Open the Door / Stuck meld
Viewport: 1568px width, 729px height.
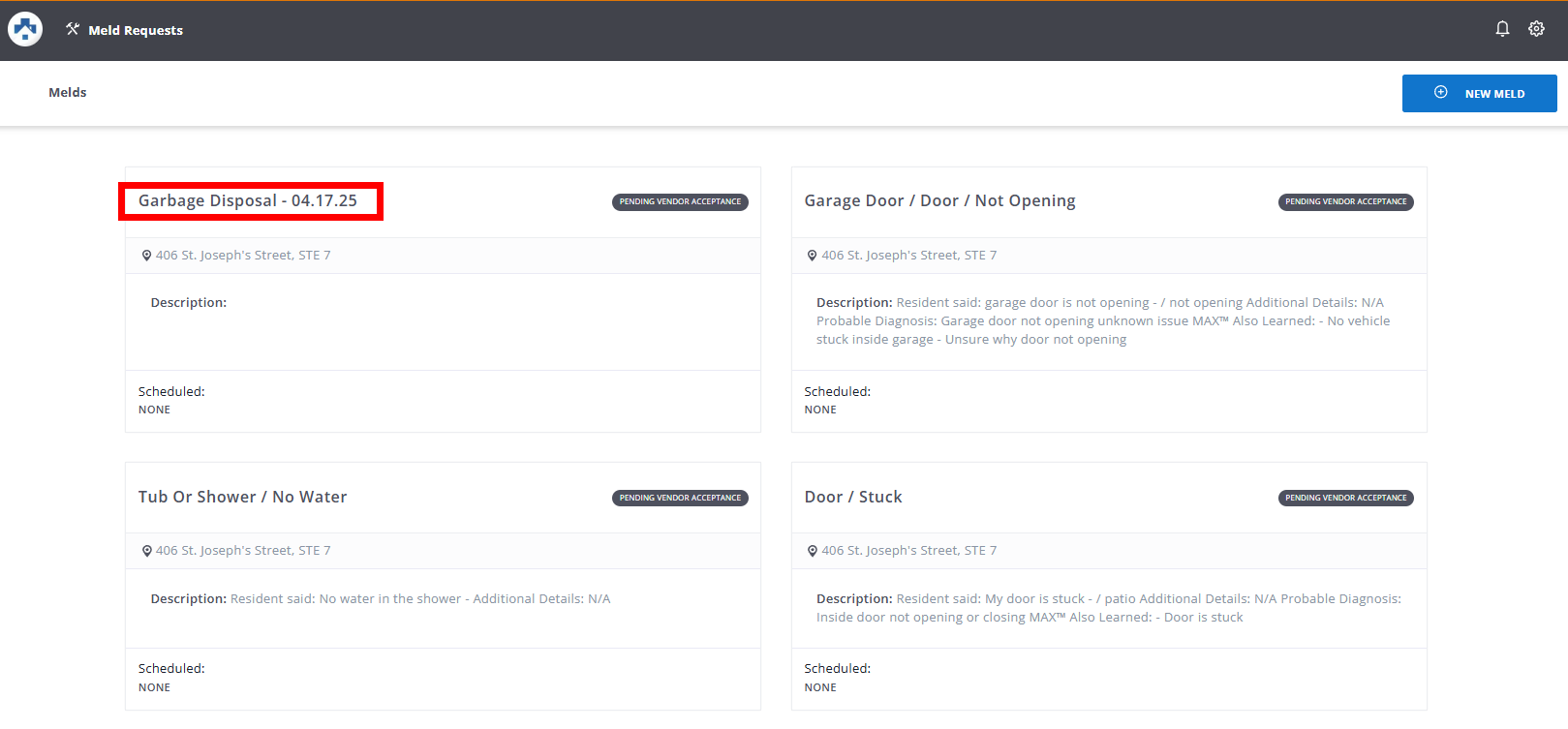(x=852, y=497)
